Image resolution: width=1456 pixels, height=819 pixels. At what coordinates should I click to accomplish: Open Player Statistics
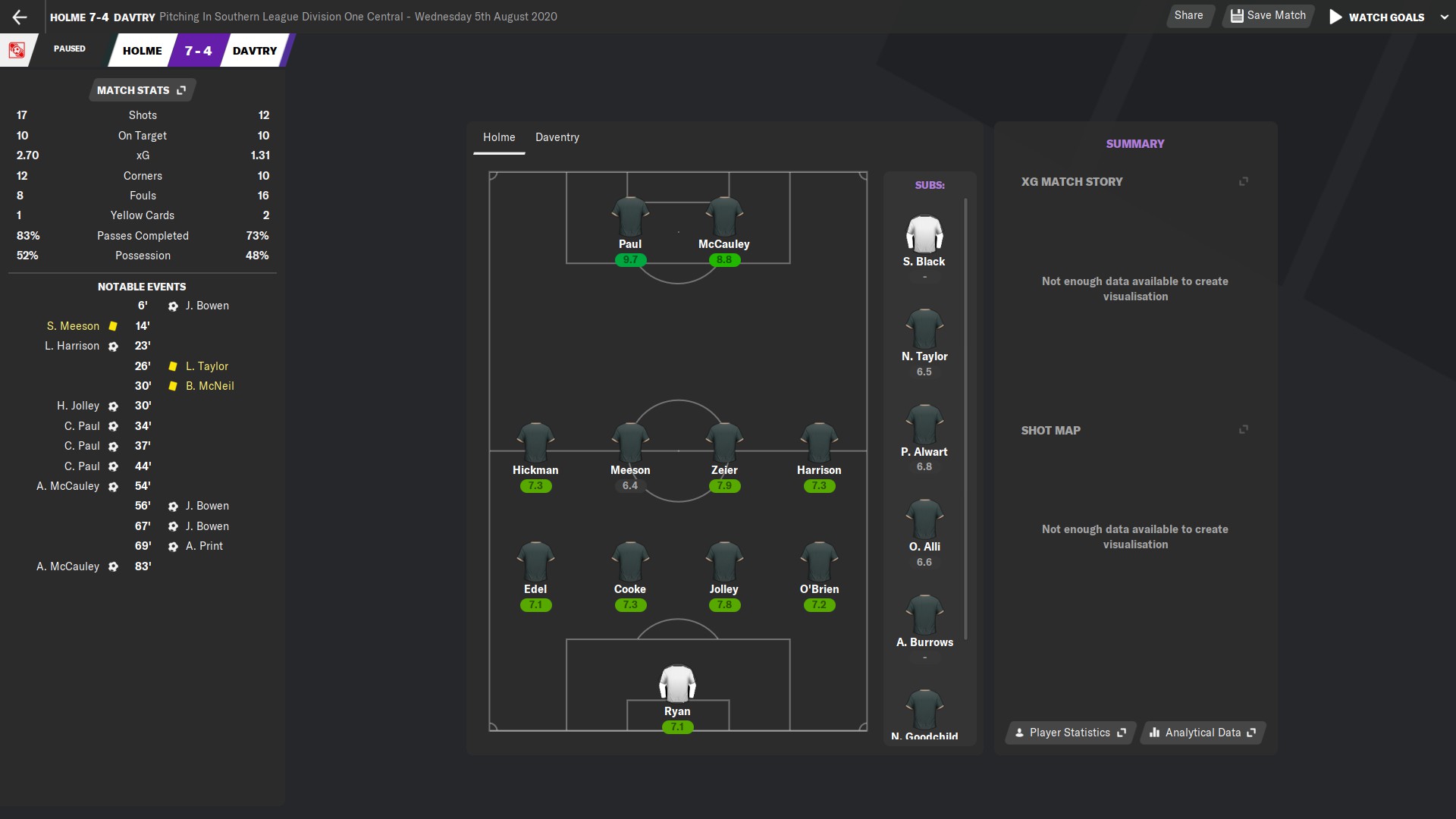[1069, 733]
